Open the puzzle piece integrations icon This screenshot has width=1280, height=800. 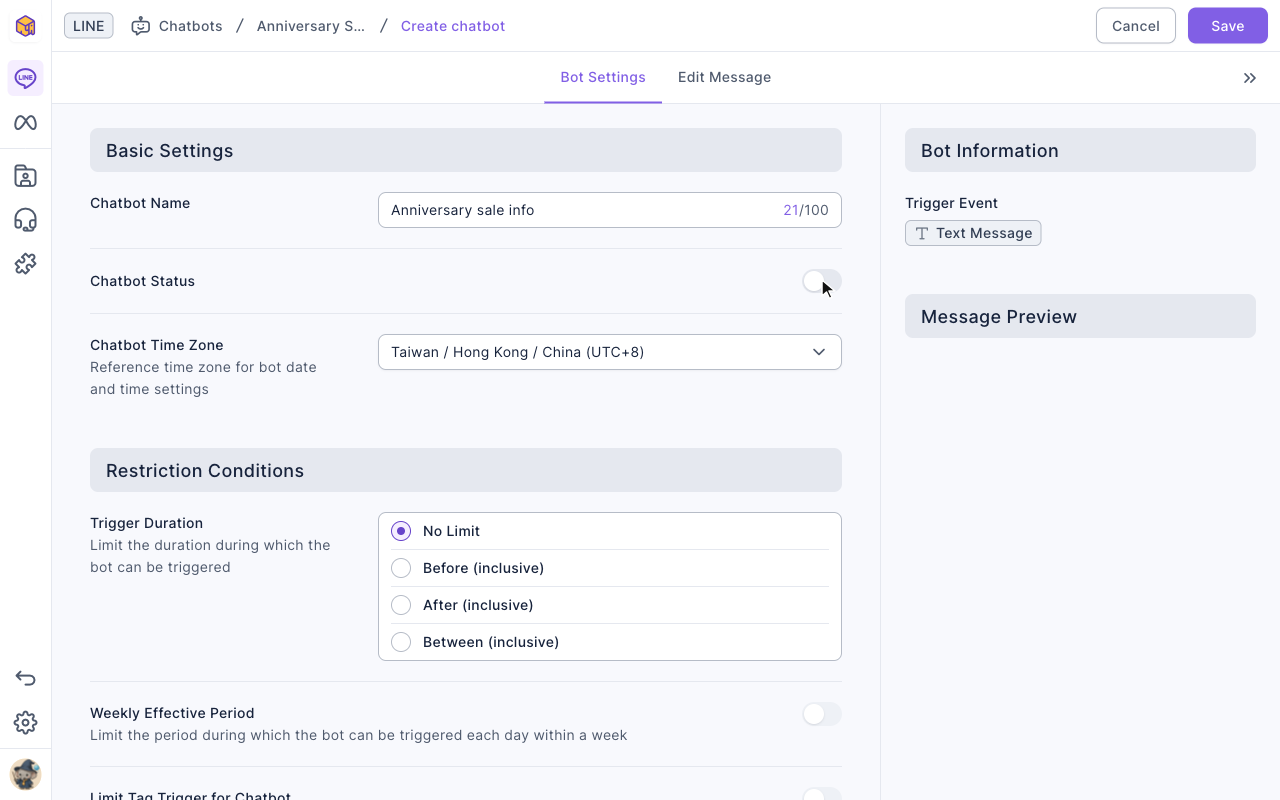26,264
